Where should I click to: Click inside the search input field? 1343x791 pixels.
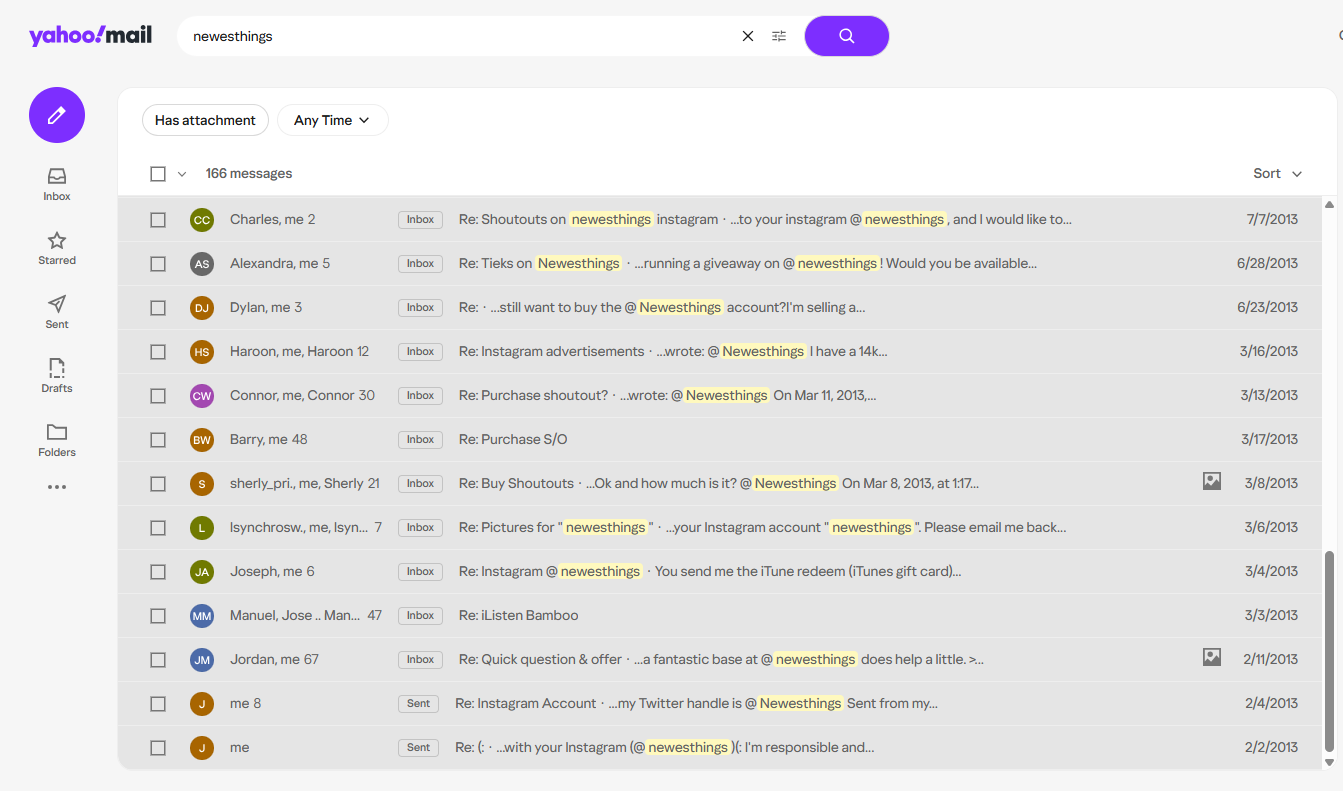[x=460, y=36]
